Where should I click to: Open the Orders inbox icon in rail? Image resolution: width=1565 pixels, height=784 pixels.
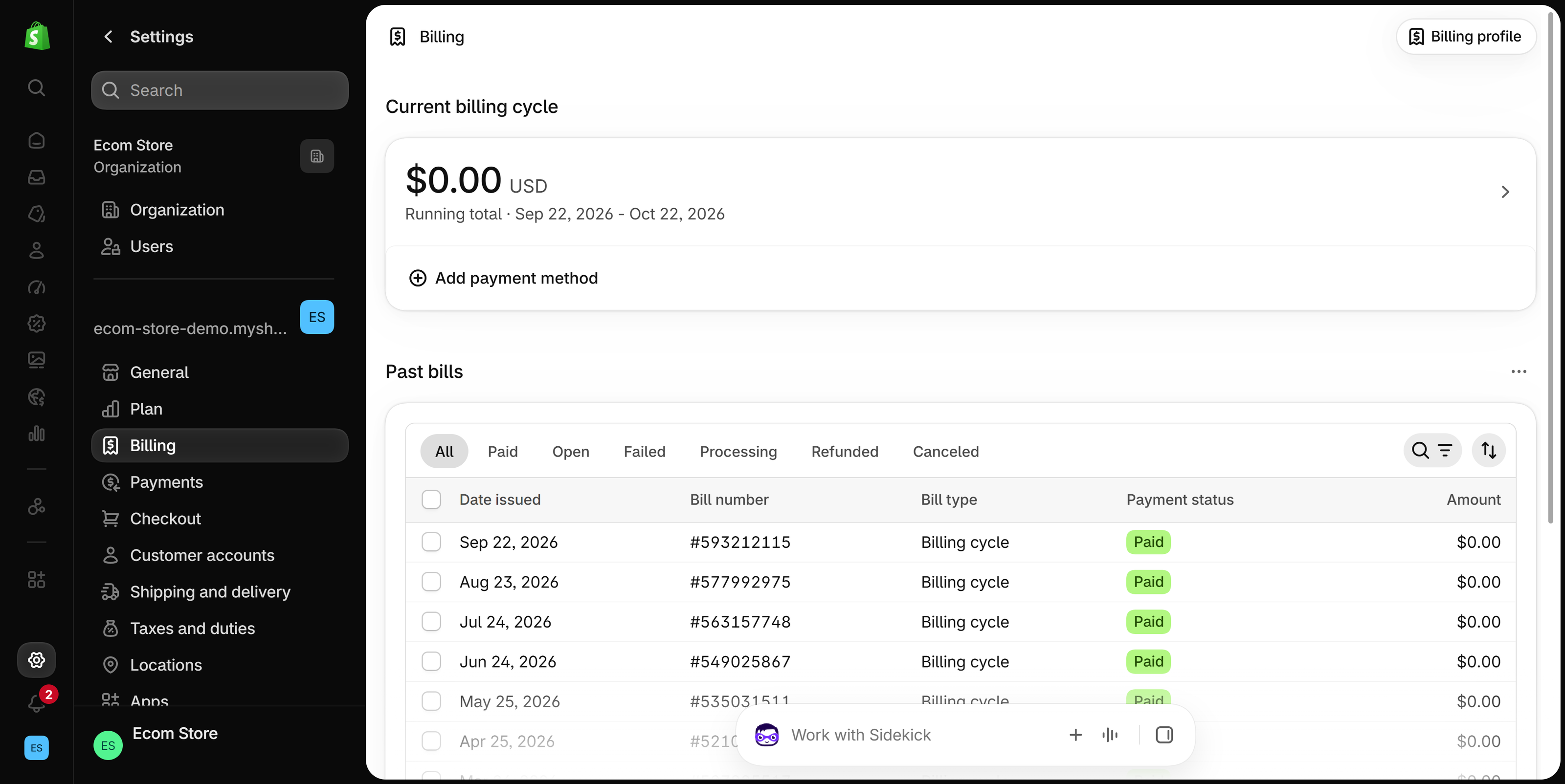click(37, 177)
